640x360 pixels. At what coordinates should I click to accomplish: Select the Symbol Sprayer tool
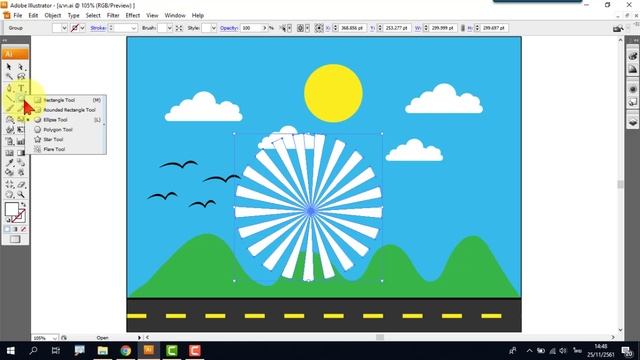tap(9, 142)
